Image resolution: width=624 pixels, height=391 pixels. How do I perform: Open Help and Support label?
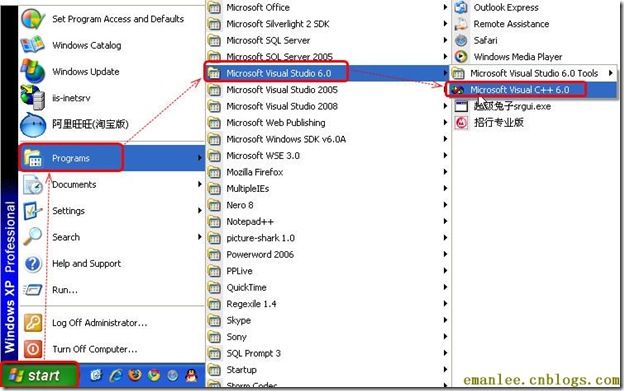tap(86, 263)
